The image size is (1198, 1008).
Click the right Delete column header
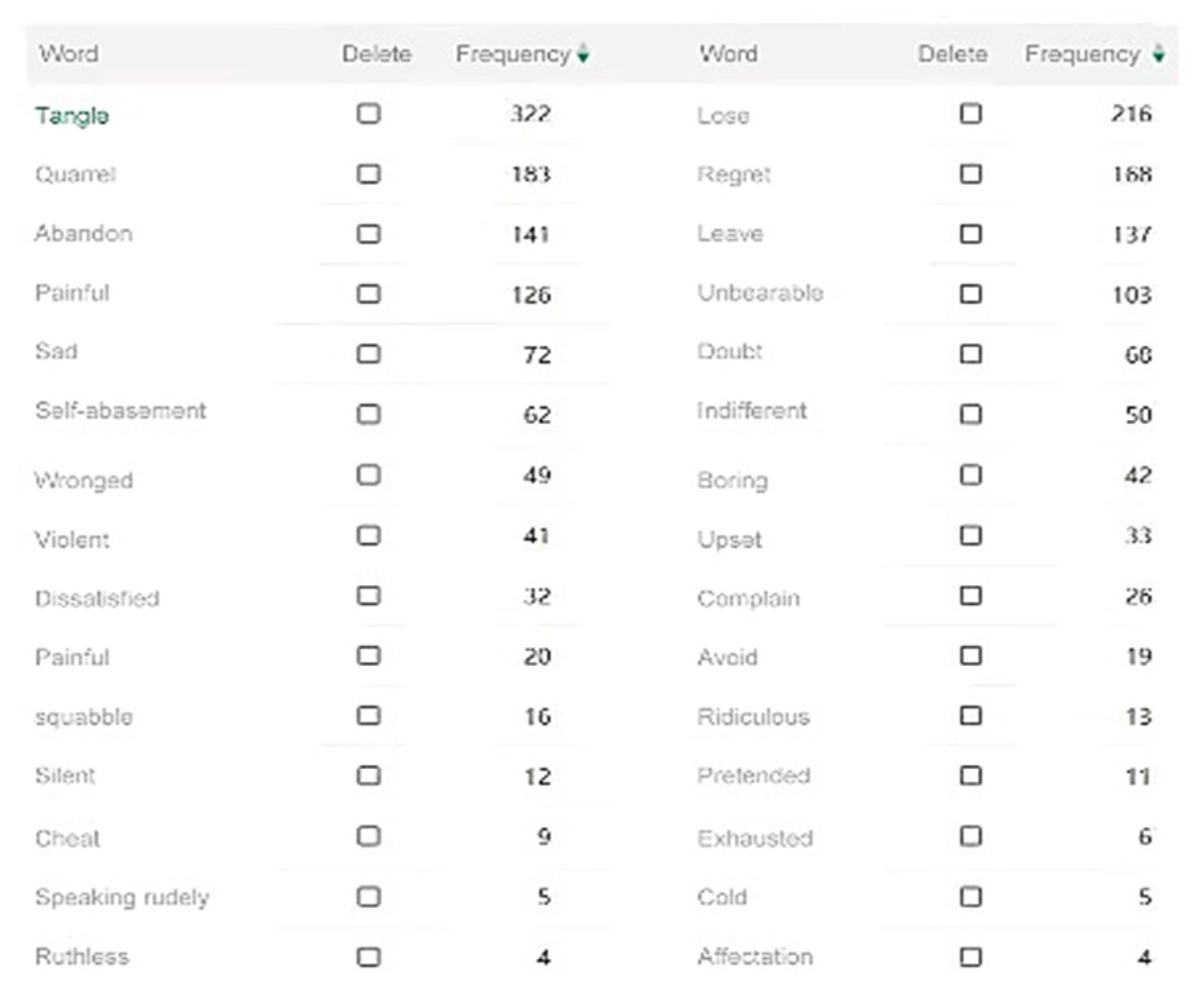[x=952, y=54]
